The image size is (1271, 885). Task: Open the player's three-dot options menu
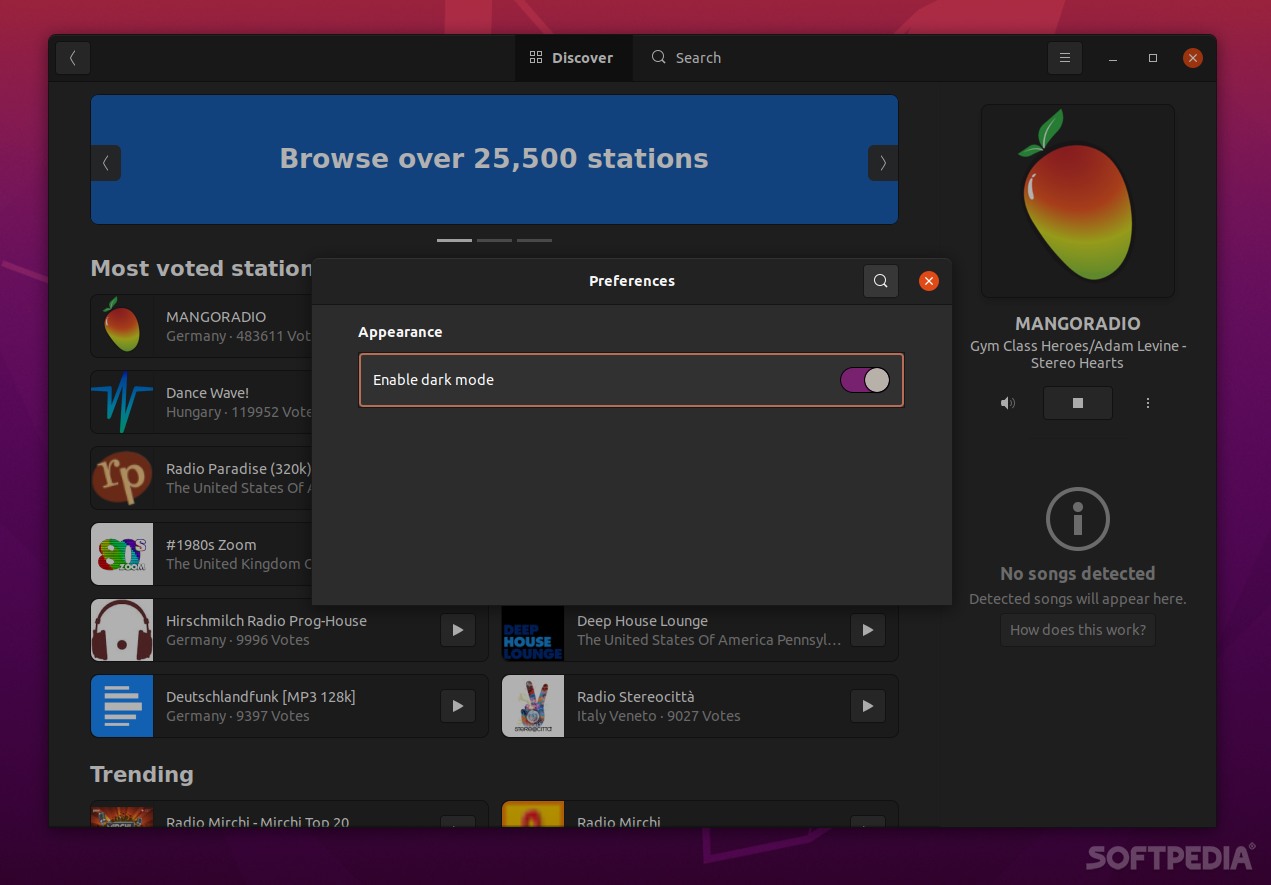[1148, 403]
